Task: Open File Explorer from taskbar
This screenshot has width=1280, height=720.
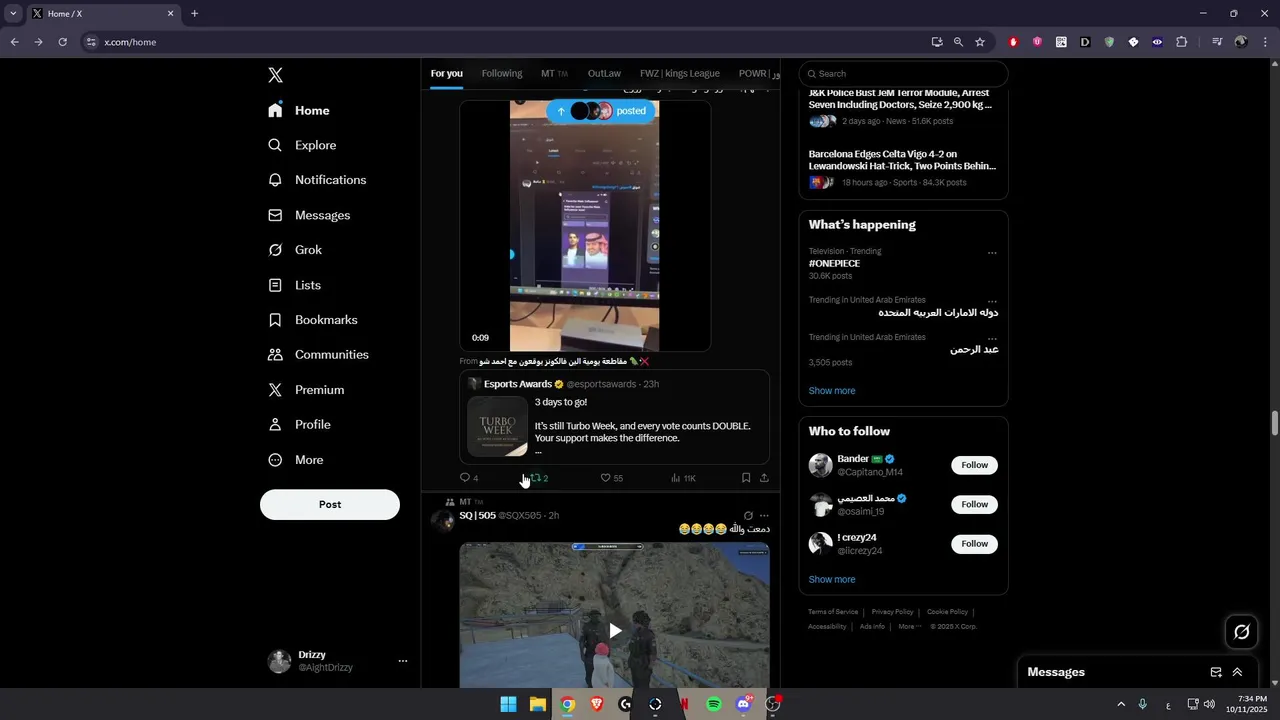Action: [537, 704]
